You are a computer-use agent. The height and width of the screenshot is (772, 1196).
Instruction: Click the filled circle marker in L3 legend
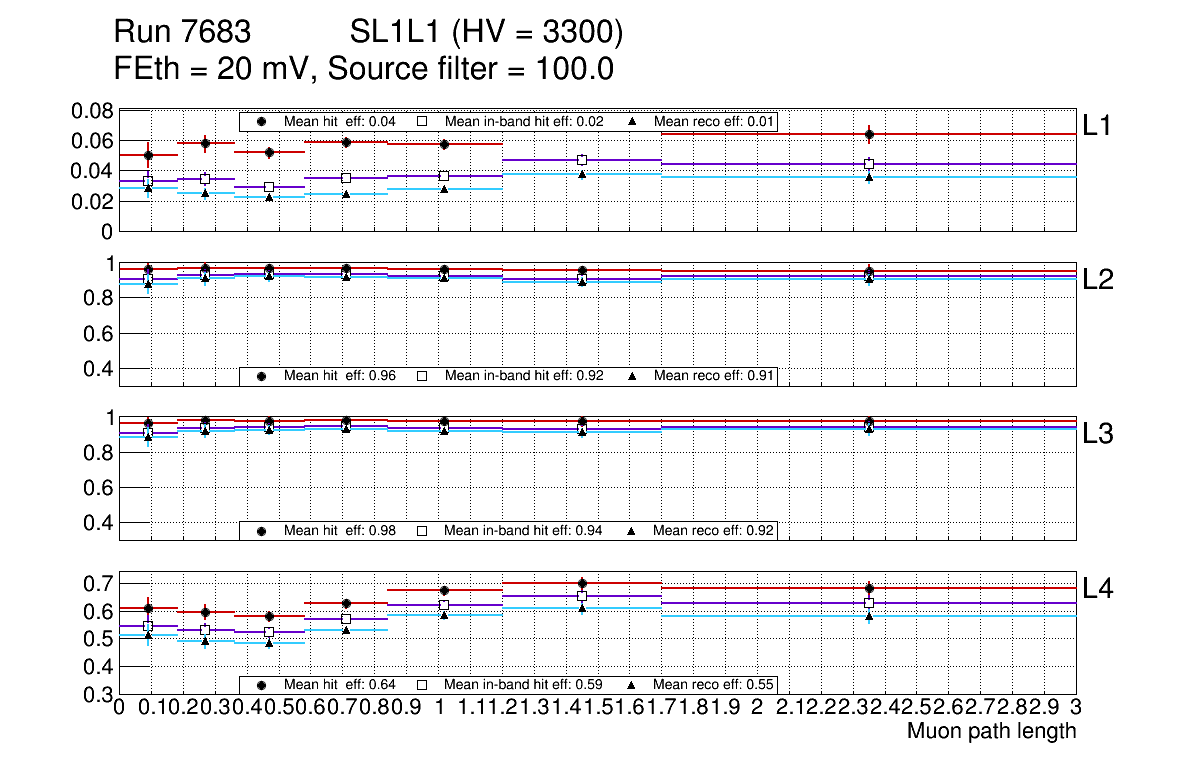(262, 530)
